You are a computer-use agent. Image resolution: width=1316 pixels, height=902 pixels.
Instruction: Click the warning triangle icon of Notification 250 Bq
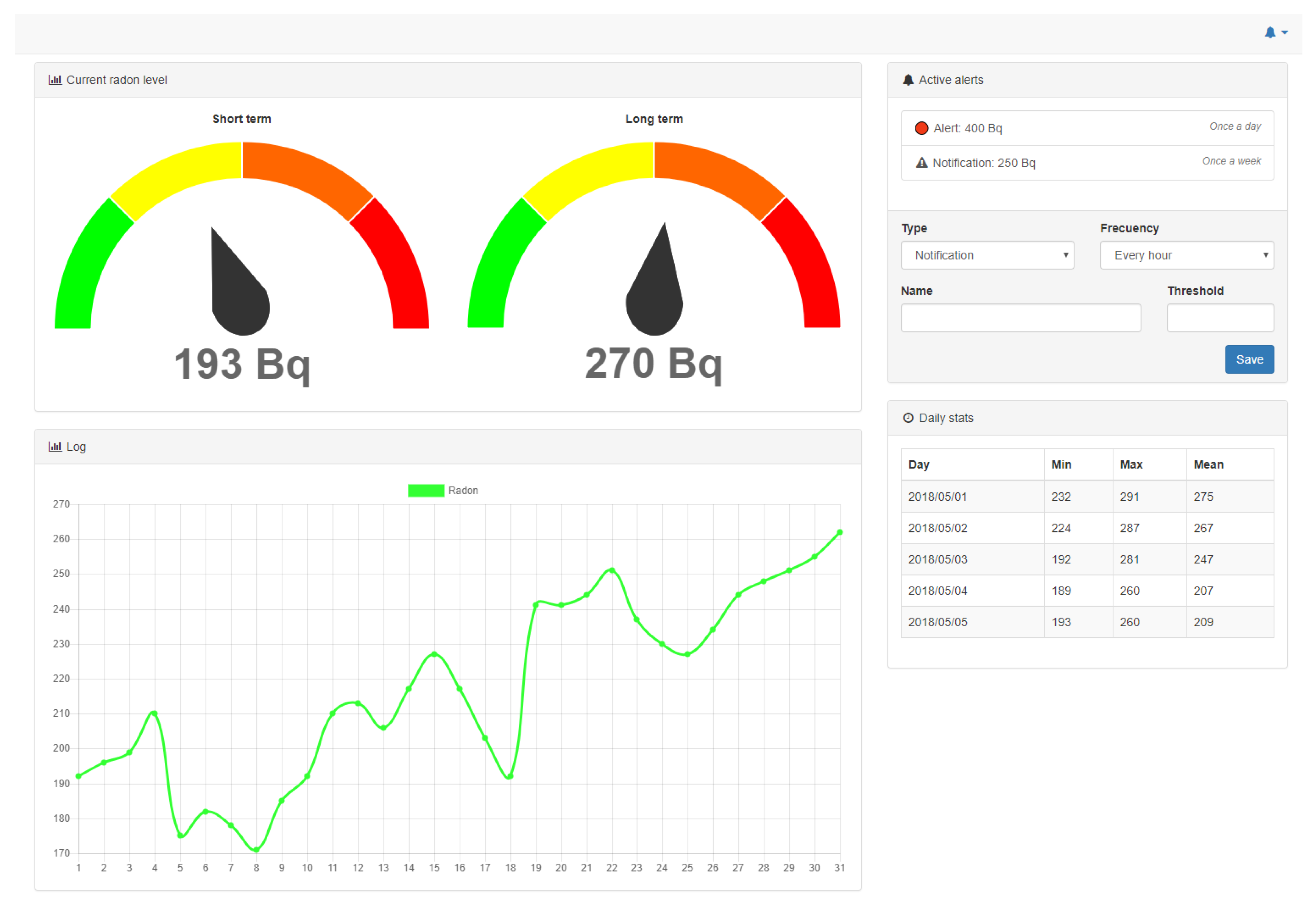point(922,163)
